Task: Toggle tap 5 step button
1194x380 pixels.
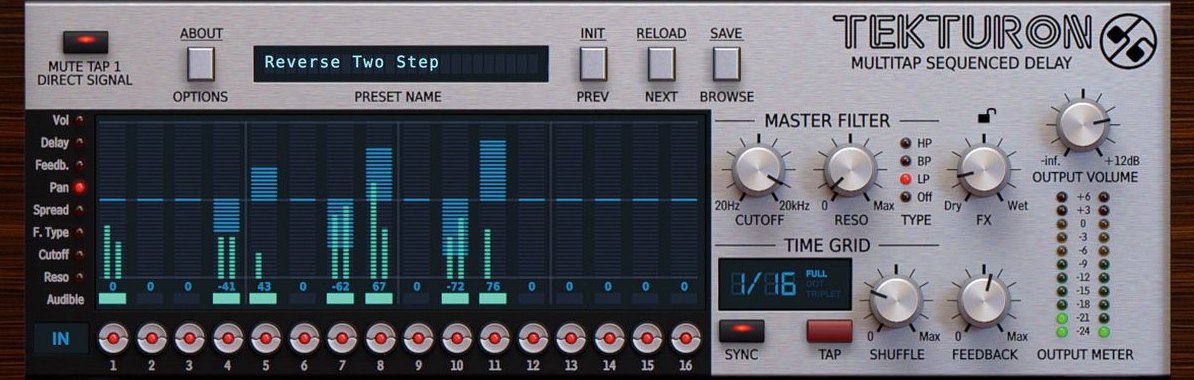Action: (266, 338)
